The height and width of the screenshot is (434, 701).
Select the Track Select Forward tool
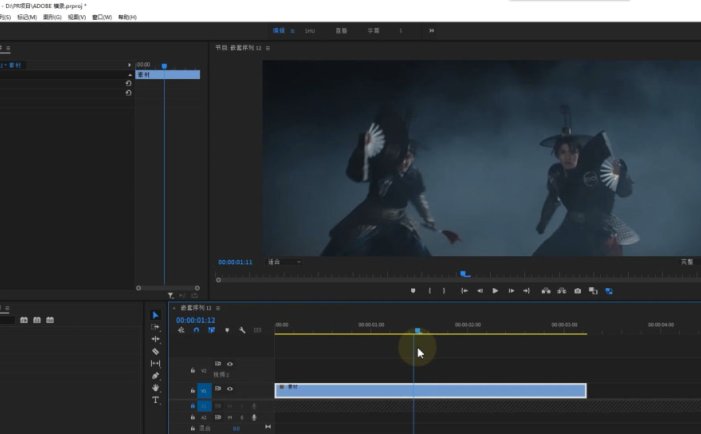(155, 327)
